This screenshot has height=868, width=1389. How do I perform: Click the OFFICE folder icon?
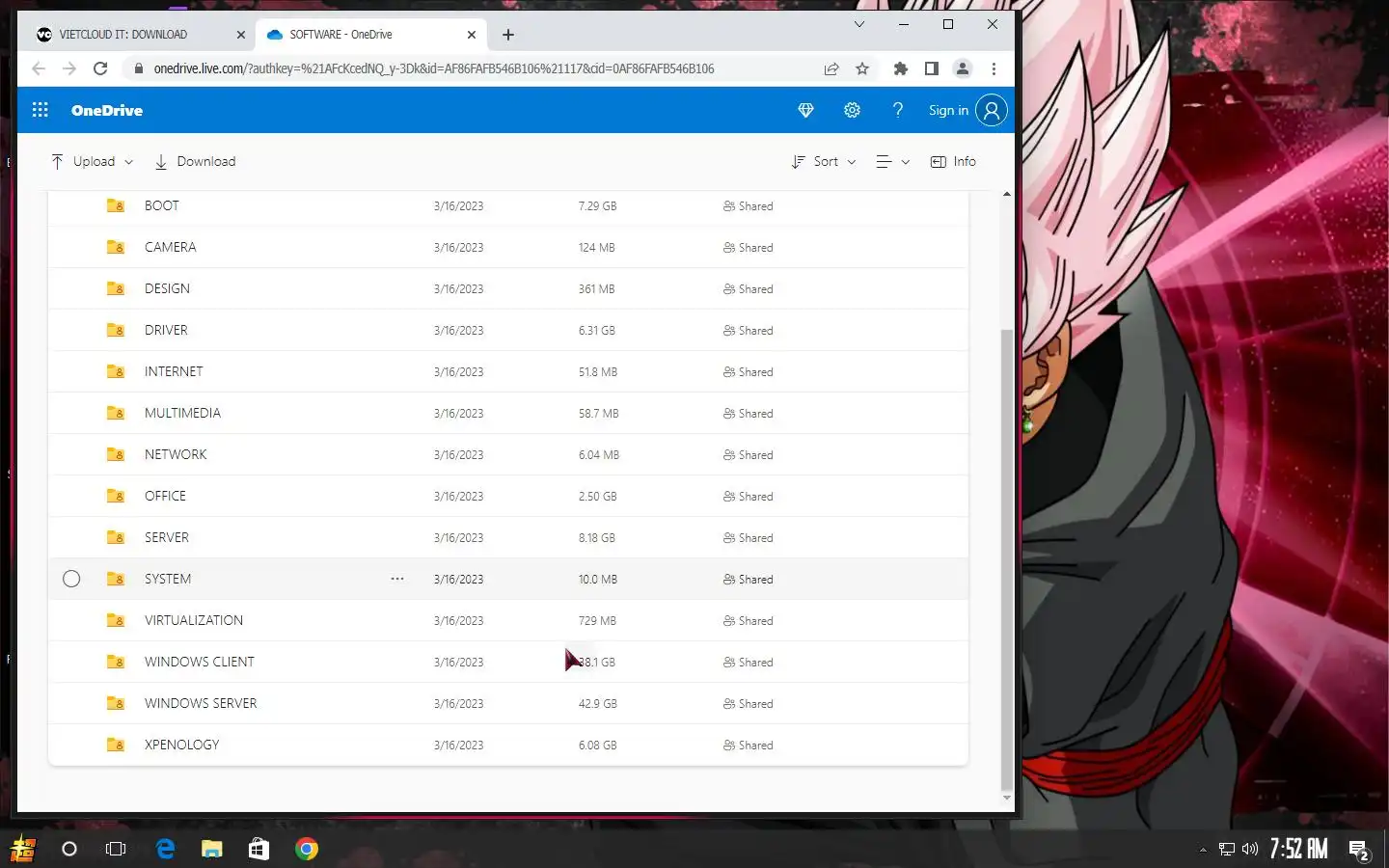[116, 496]
